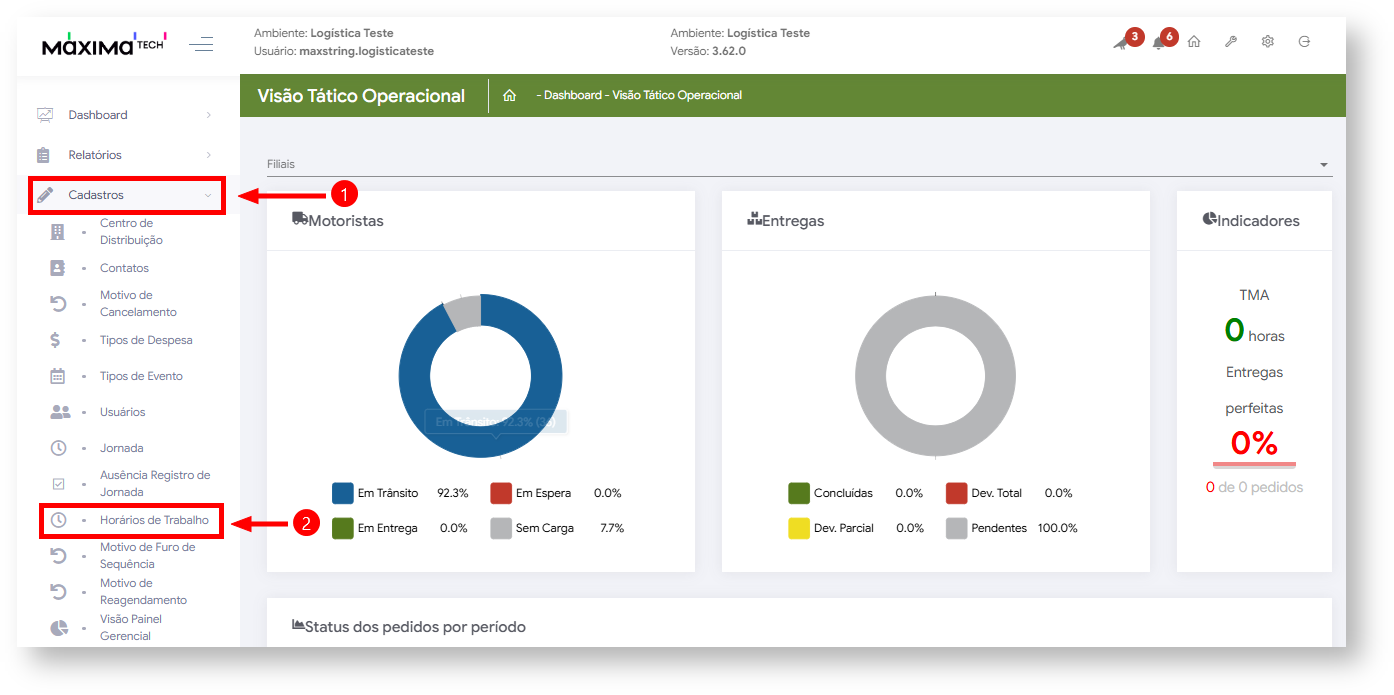Click the dollar sign Tipos de Despesa icon
This screenshot has width=1394, height=695.
pyautogui.click(x=56, y=340)
